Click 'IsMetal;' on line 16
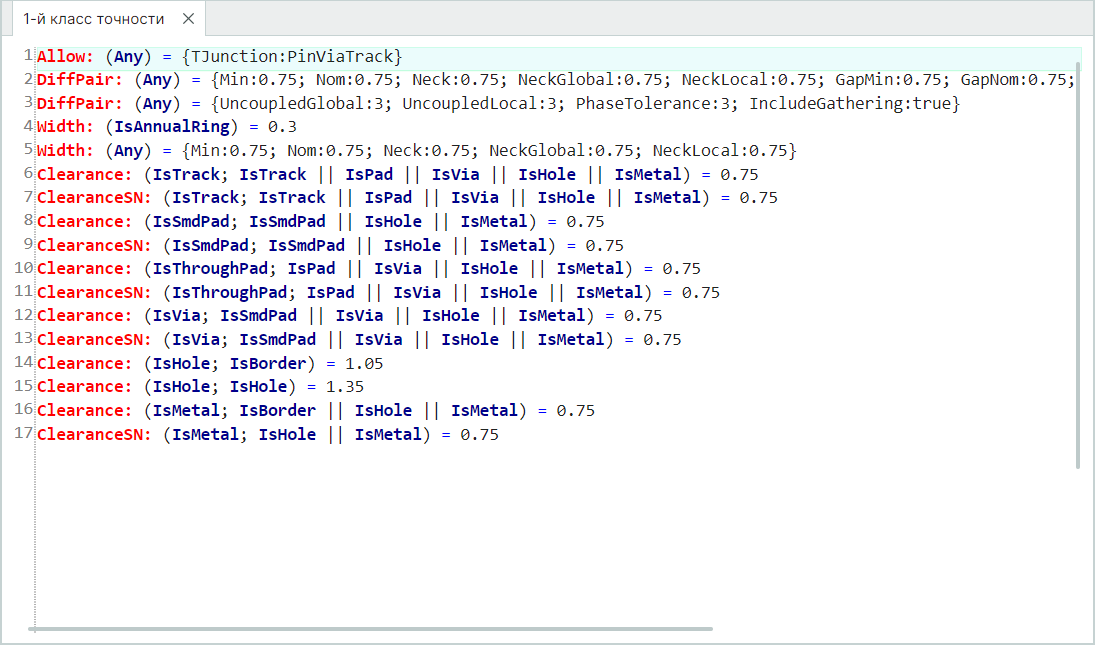Viewport: 1095px width, 645px height. [191, 410]
